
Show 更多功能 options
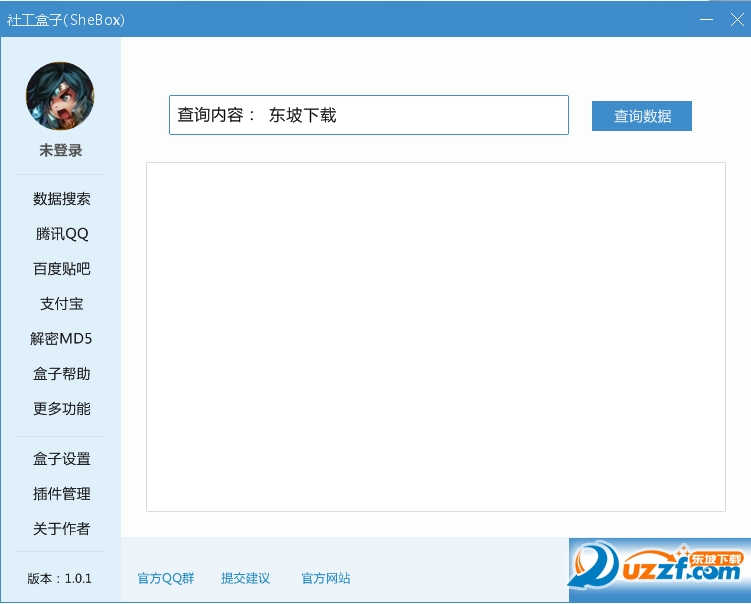pyautogui.click(x=61, y=409)
